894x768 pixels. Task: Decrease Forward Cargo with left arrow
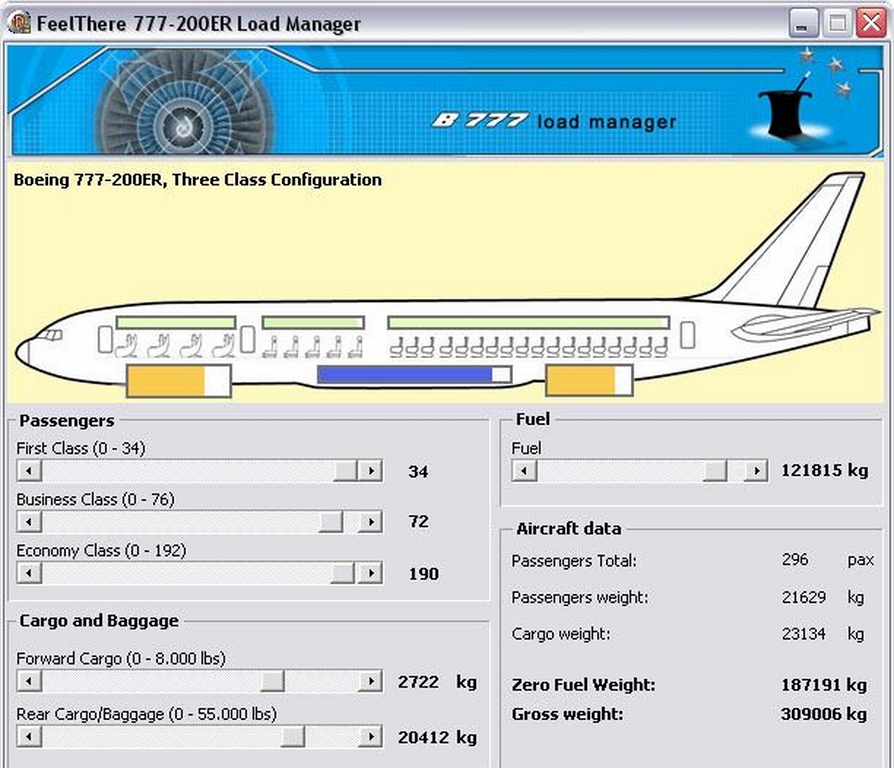tap(29, 681)
